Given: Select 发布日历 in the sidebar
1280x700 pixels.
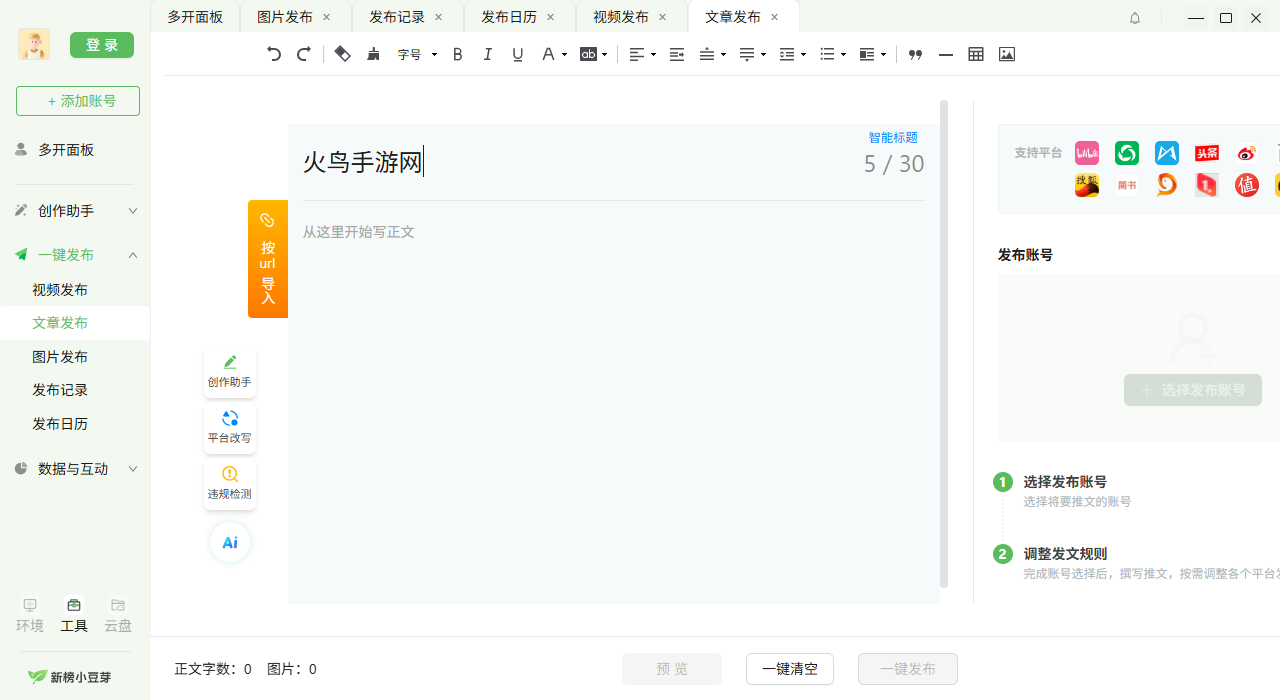Looking at the screenshot, I should pyautogui.click(x=60, y=424).
